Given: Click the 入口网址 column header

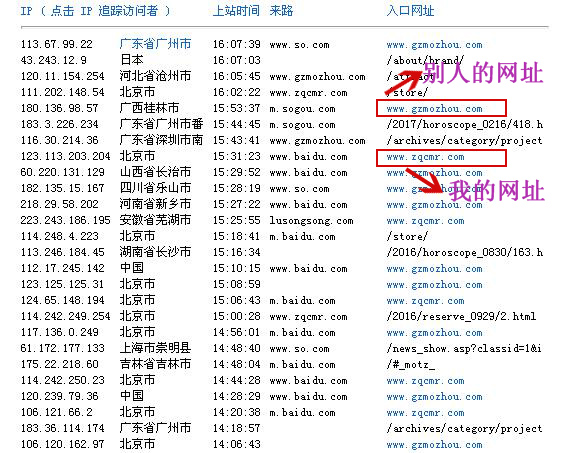Looking at the screenshot, I should (x=410, y=11).
